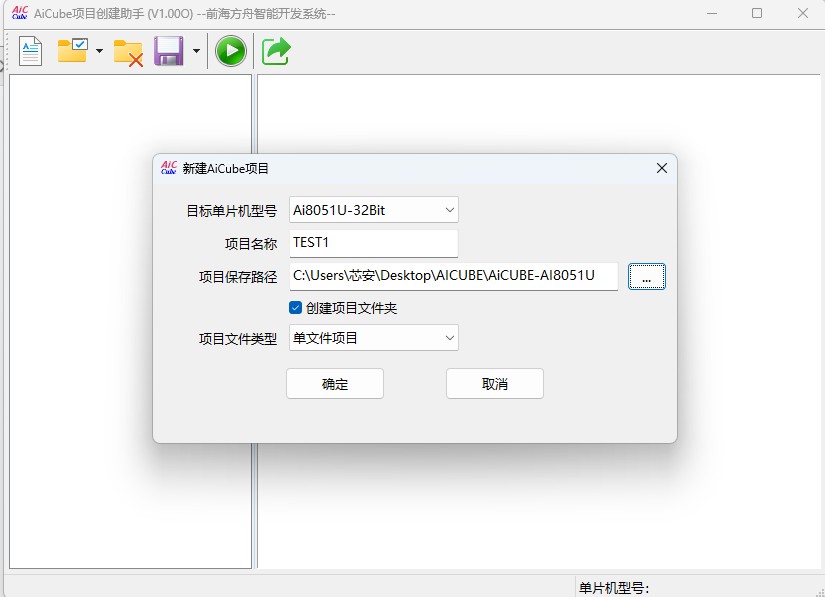
Task: Browse for path with the ... button
Action: tap(647, 277)
